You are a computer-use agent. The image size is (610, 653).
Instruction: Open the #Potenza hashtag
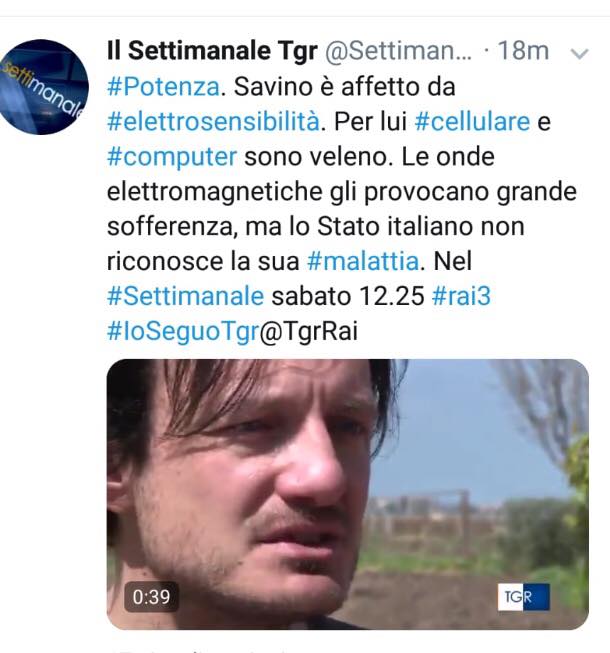coord(163,87)
